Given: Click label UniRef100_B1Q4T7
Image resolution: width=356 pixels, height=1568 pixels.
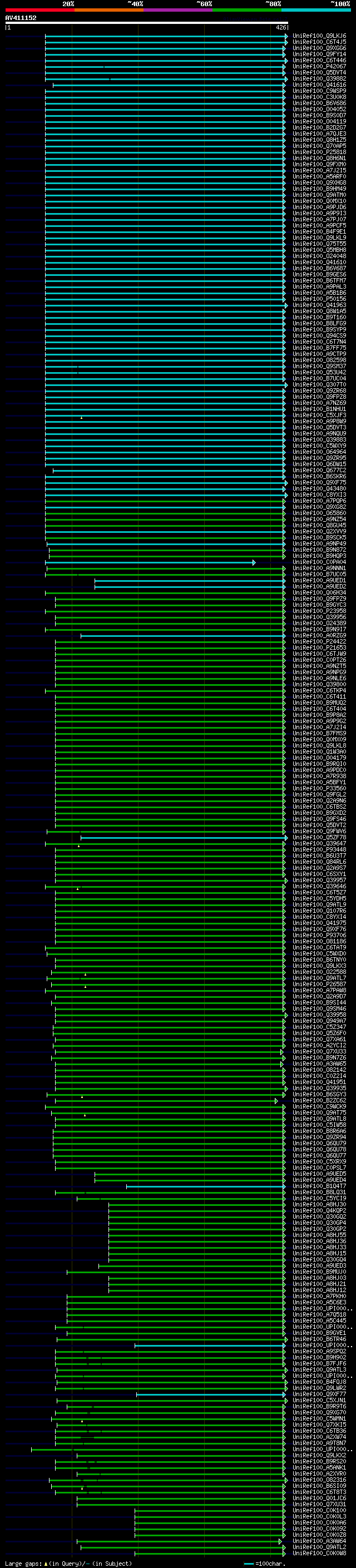Looking at the screenshot, I should pos(319,1186).
